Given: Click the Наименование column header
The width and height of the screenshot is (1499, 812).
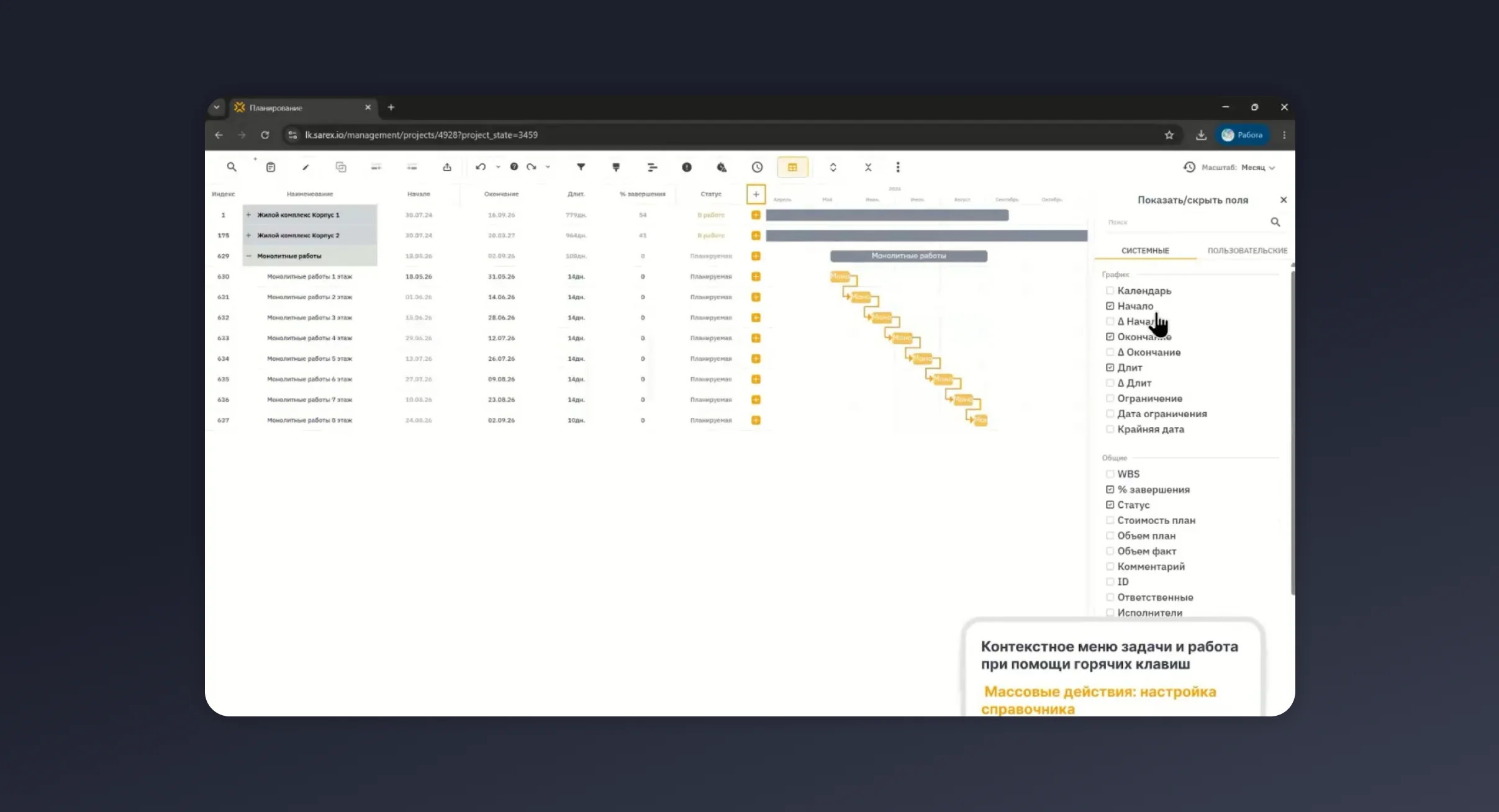Looking at the screenshot, I should [310, 194].
